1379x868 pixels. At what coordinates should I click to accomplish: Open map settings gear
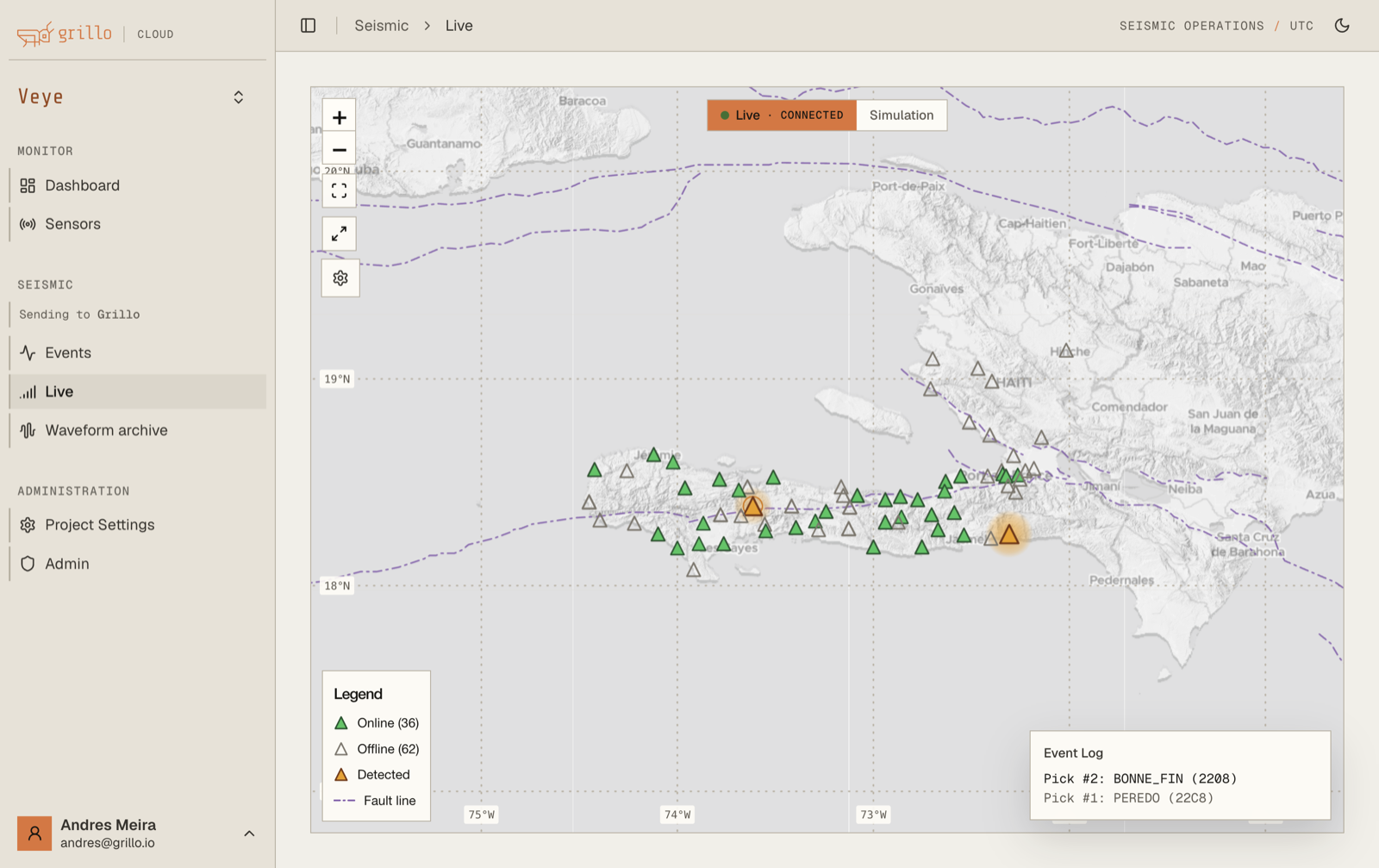click(x=340, y=278)
